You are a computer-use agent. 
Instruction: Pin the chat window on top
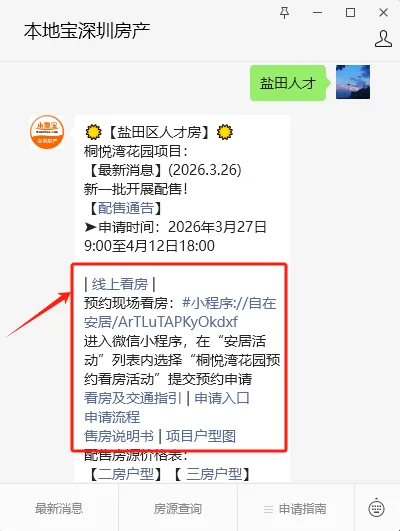[x=284, y=13]
